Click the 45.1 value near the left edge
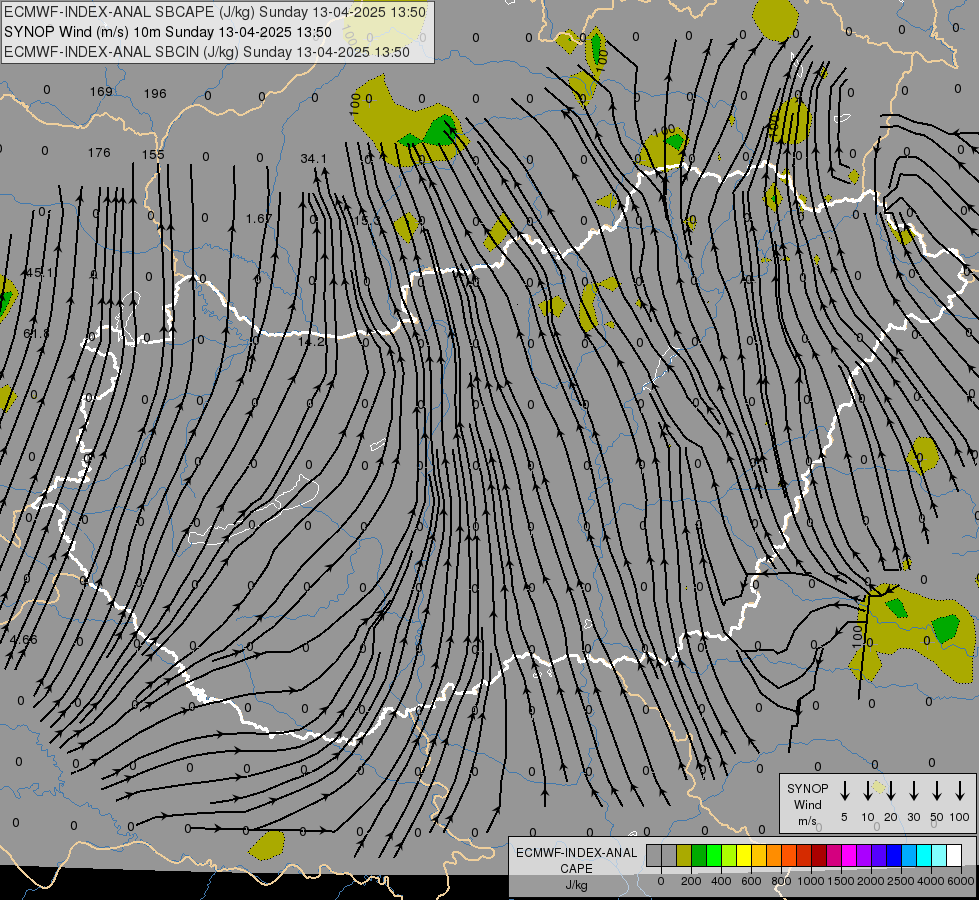The image size is (979, 900). pyautogui.click(x=39, y=272)
